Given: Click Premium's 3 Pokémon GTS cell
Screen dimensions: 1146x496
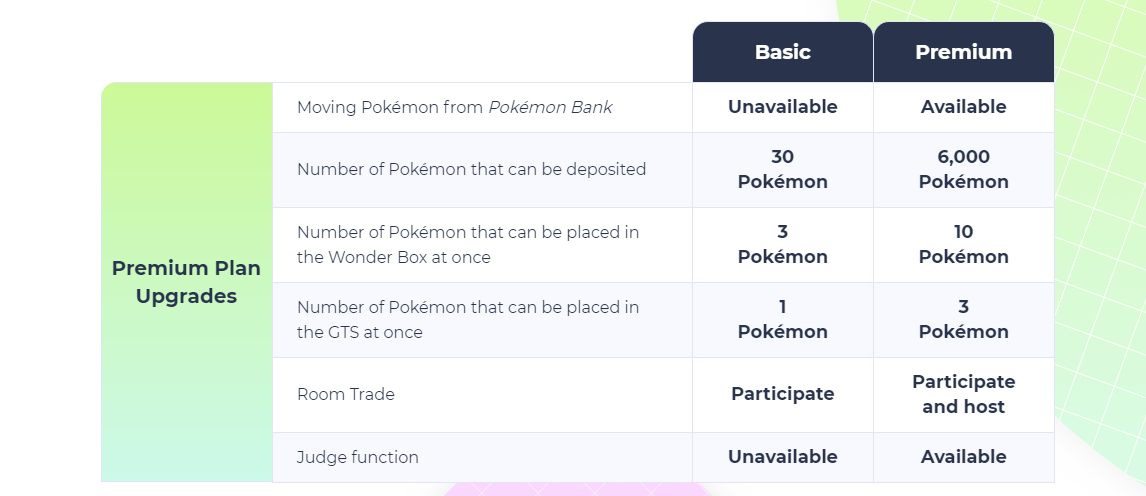Looking at the screenshot, I should (964, 320).
